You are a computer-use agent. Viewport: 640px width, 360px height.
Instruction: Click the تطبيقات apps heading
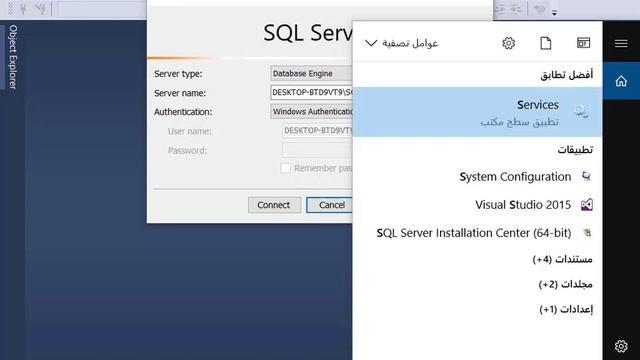[x=575, y=150]
